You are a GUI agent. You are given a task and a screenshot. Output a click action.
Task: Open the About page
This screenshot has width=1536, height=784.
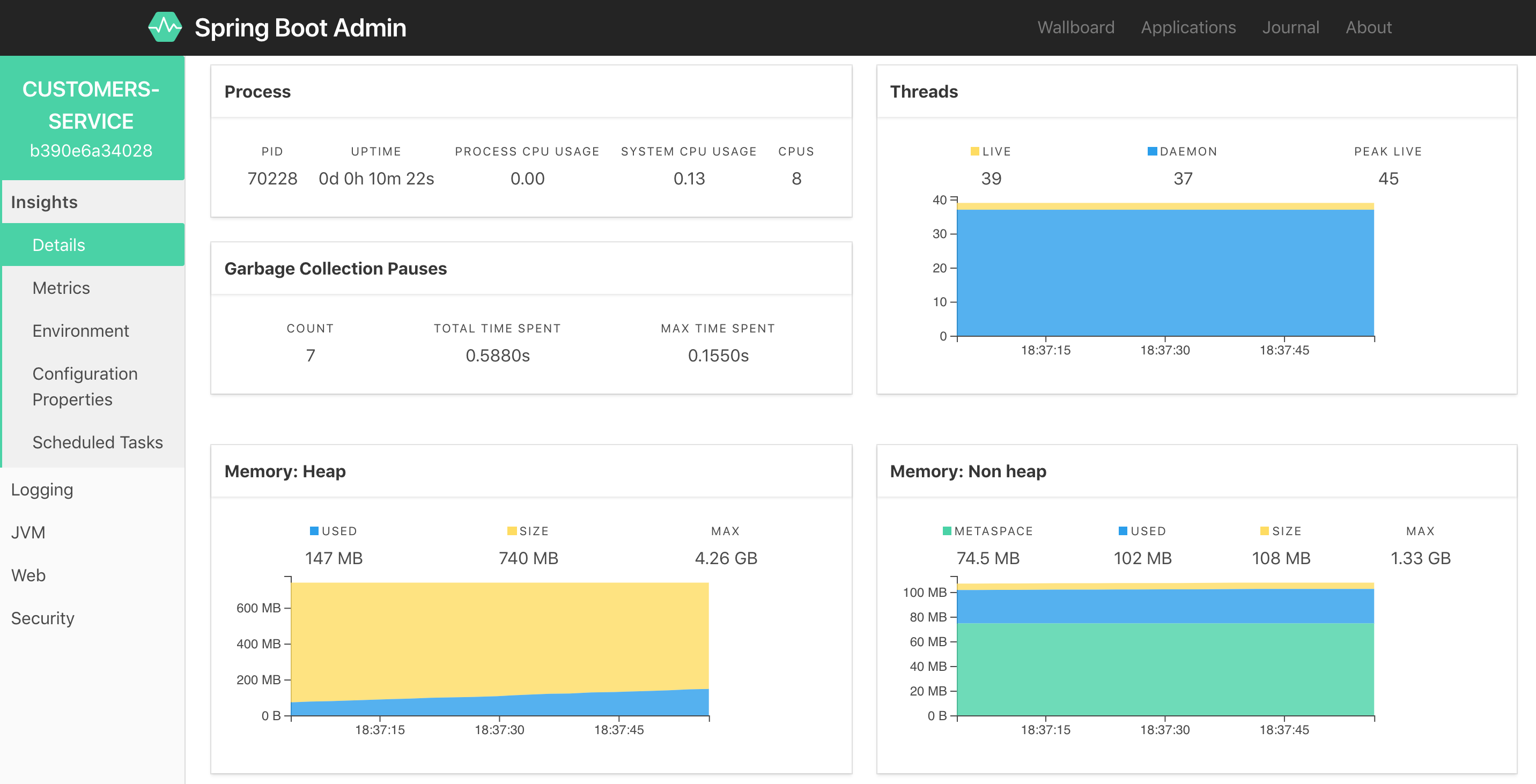1368,27
